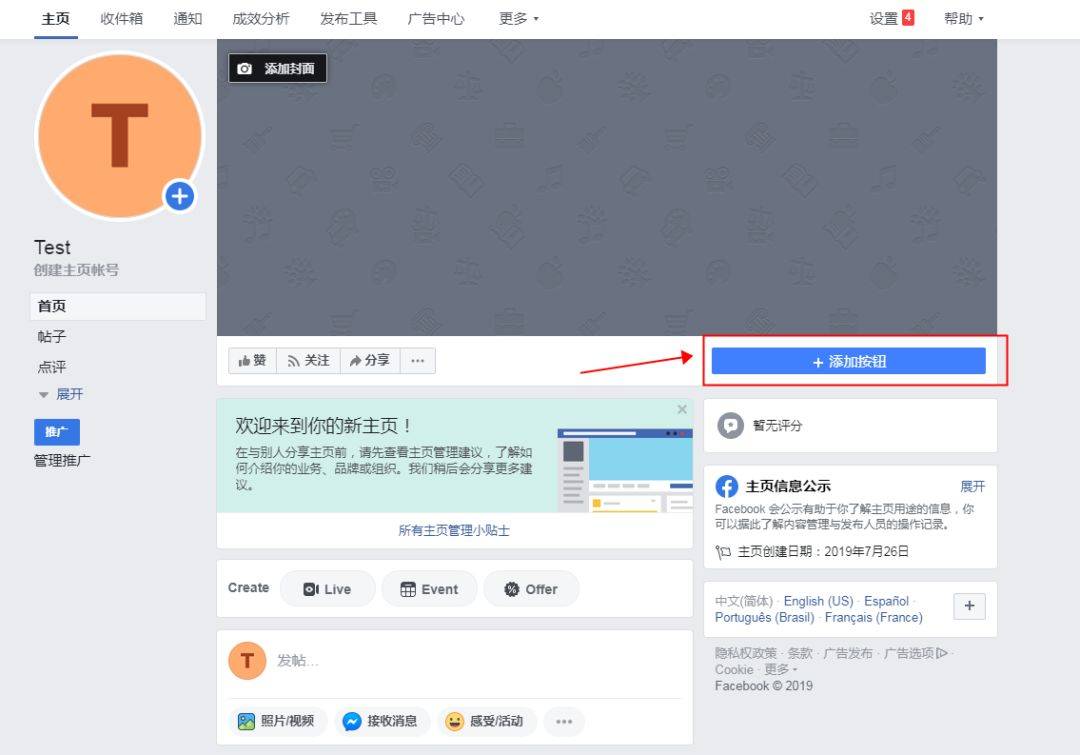The width and height of the screenshot is (1080, 755).
Task: Create a Live video
Action: pos(328,589)
